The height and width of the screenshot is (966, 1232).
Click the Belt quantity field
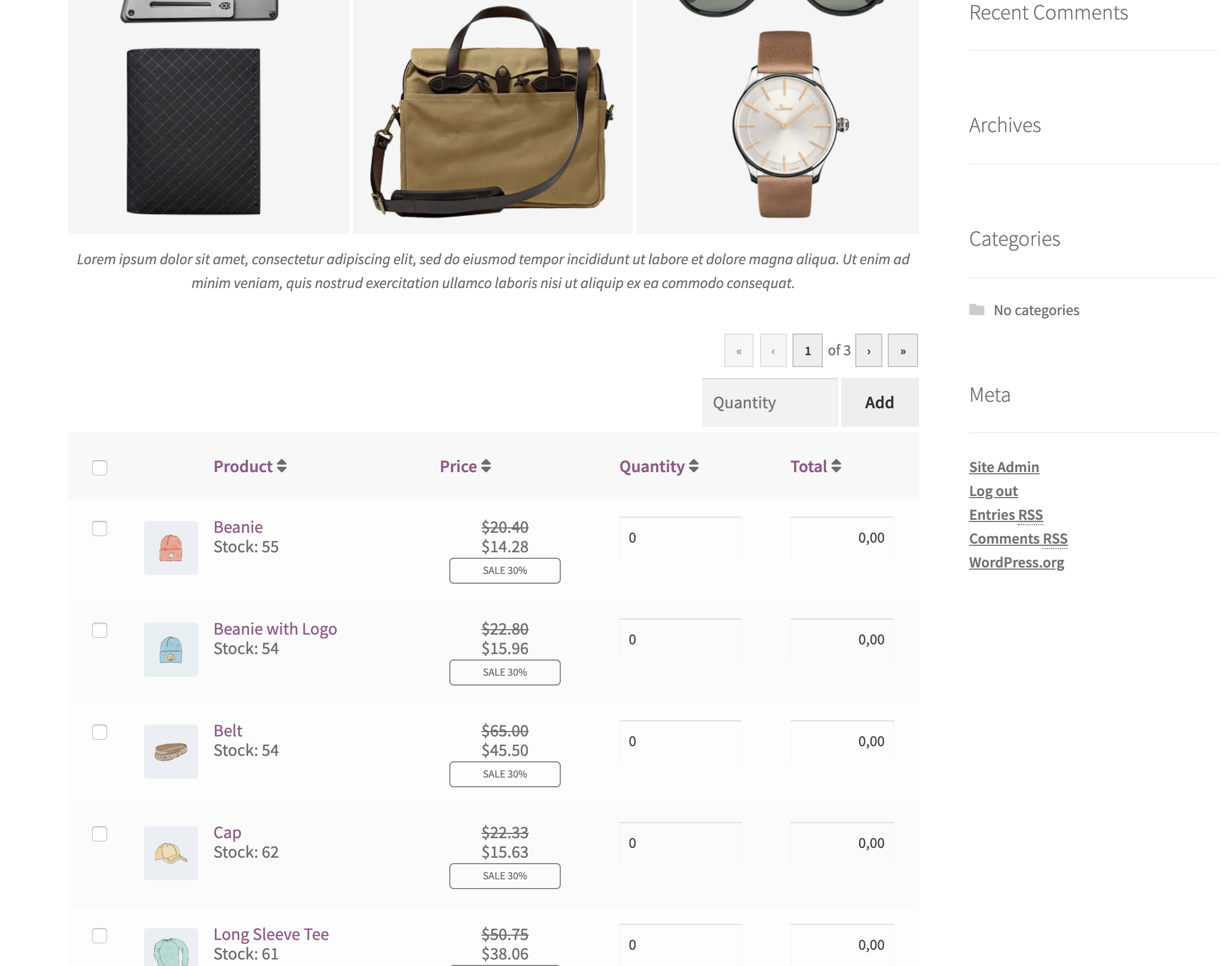(x=680, y=741)
